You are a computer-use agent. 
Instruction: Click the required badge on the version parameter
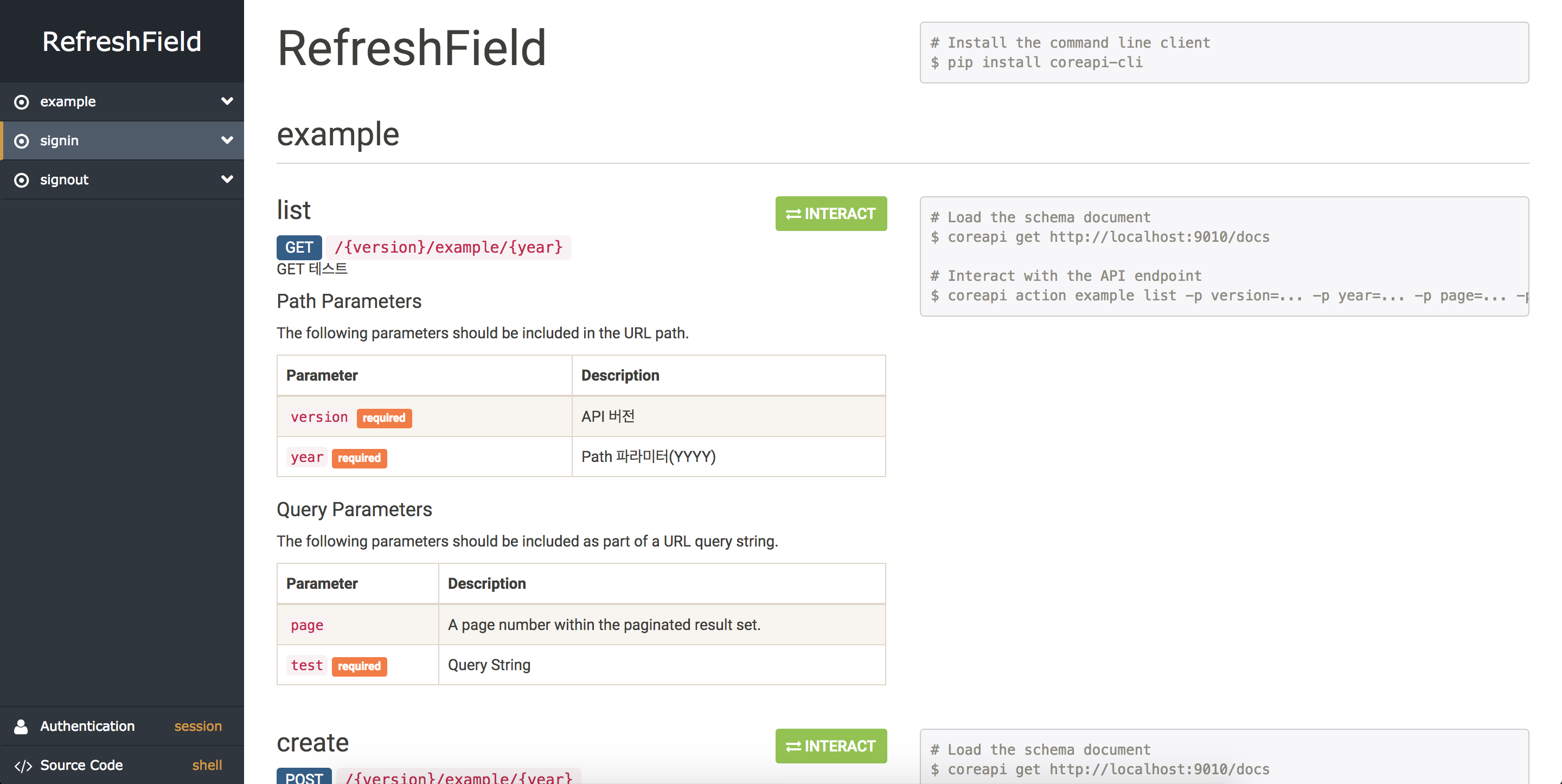[384, 418]
